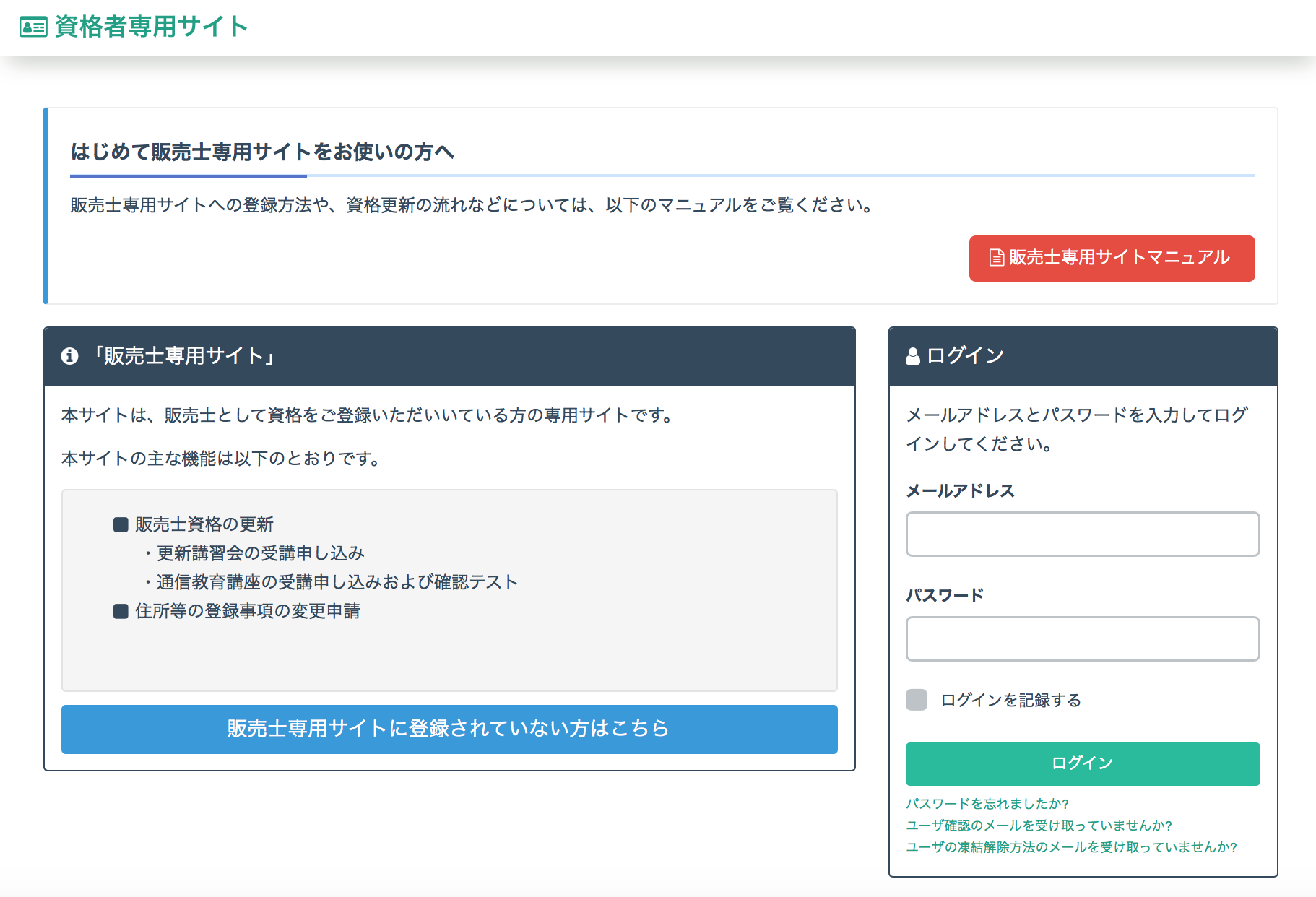The image size is (1316, 897).
Task: Focus the パスワード input field
Action: pos(1083,638)
